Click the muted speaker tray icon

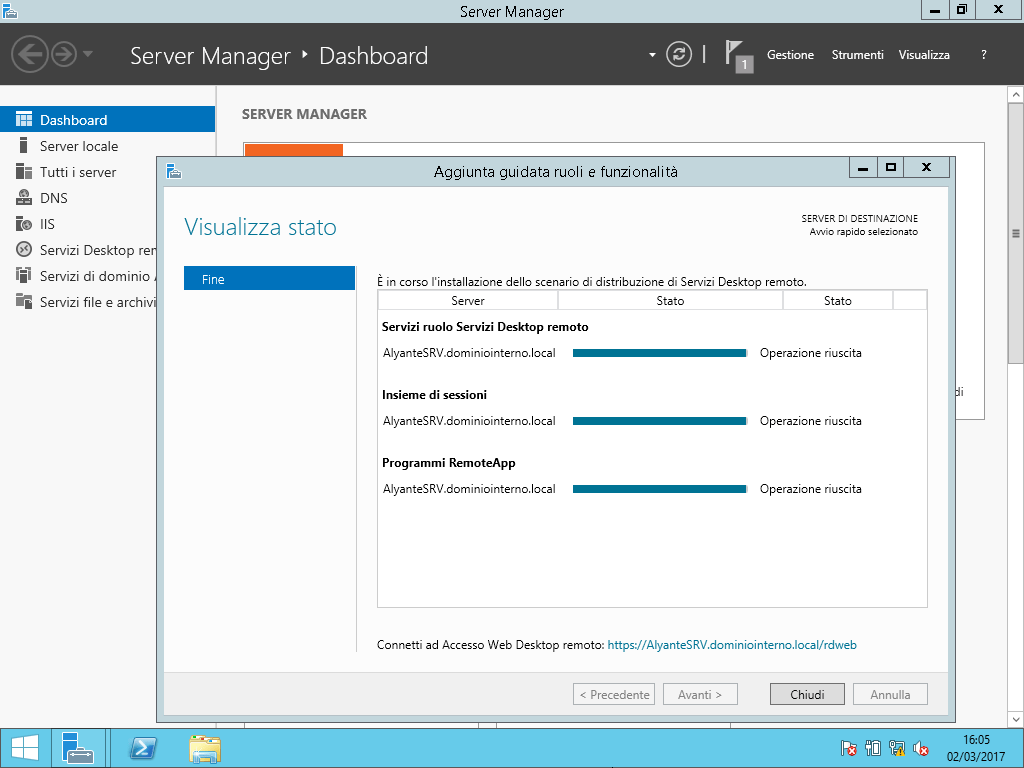pos(922,748)
